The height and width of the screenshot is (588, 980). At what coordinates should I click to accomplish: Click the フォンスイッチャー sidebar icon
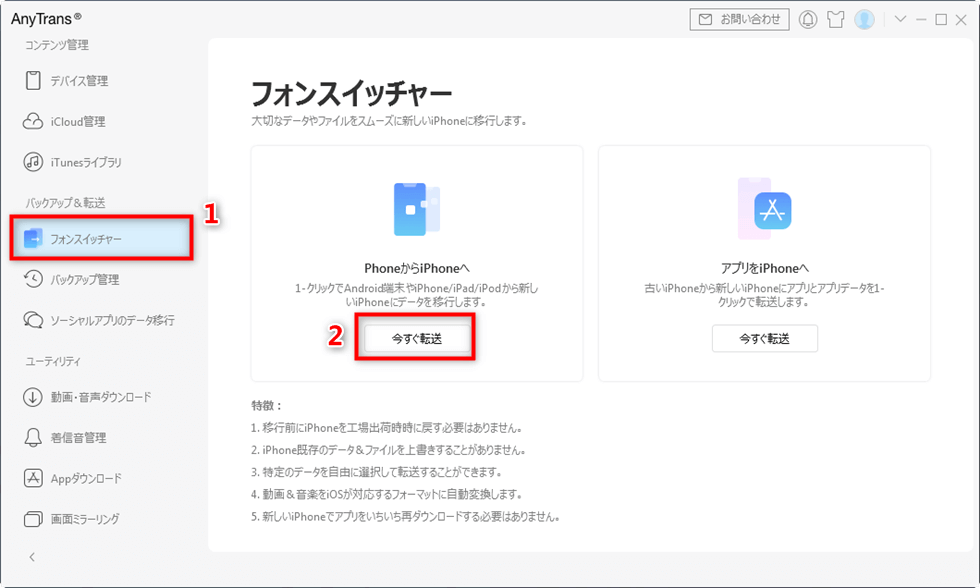coord(33,239)
